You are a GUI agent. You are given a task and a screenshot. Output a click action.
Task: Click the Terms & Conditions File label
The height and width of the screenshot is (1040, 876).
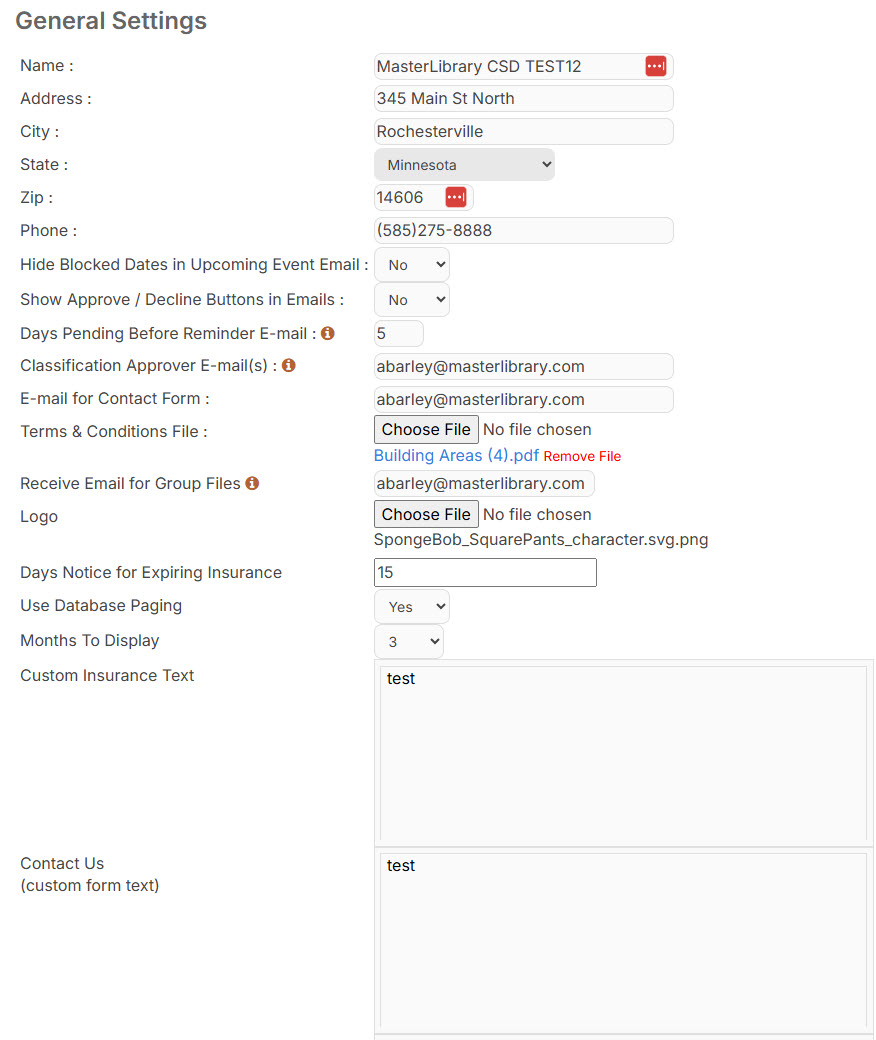(114, 432)
